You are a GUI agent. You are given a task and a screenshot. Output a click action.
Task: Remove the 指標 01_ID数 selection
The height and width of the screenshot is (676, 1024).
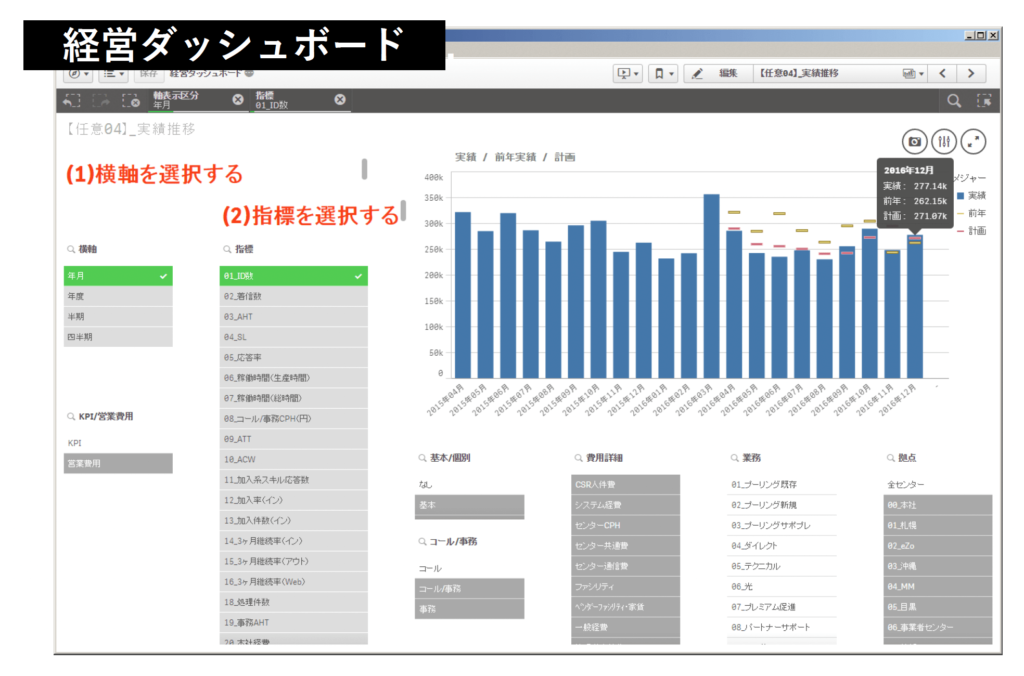(340, 99)
